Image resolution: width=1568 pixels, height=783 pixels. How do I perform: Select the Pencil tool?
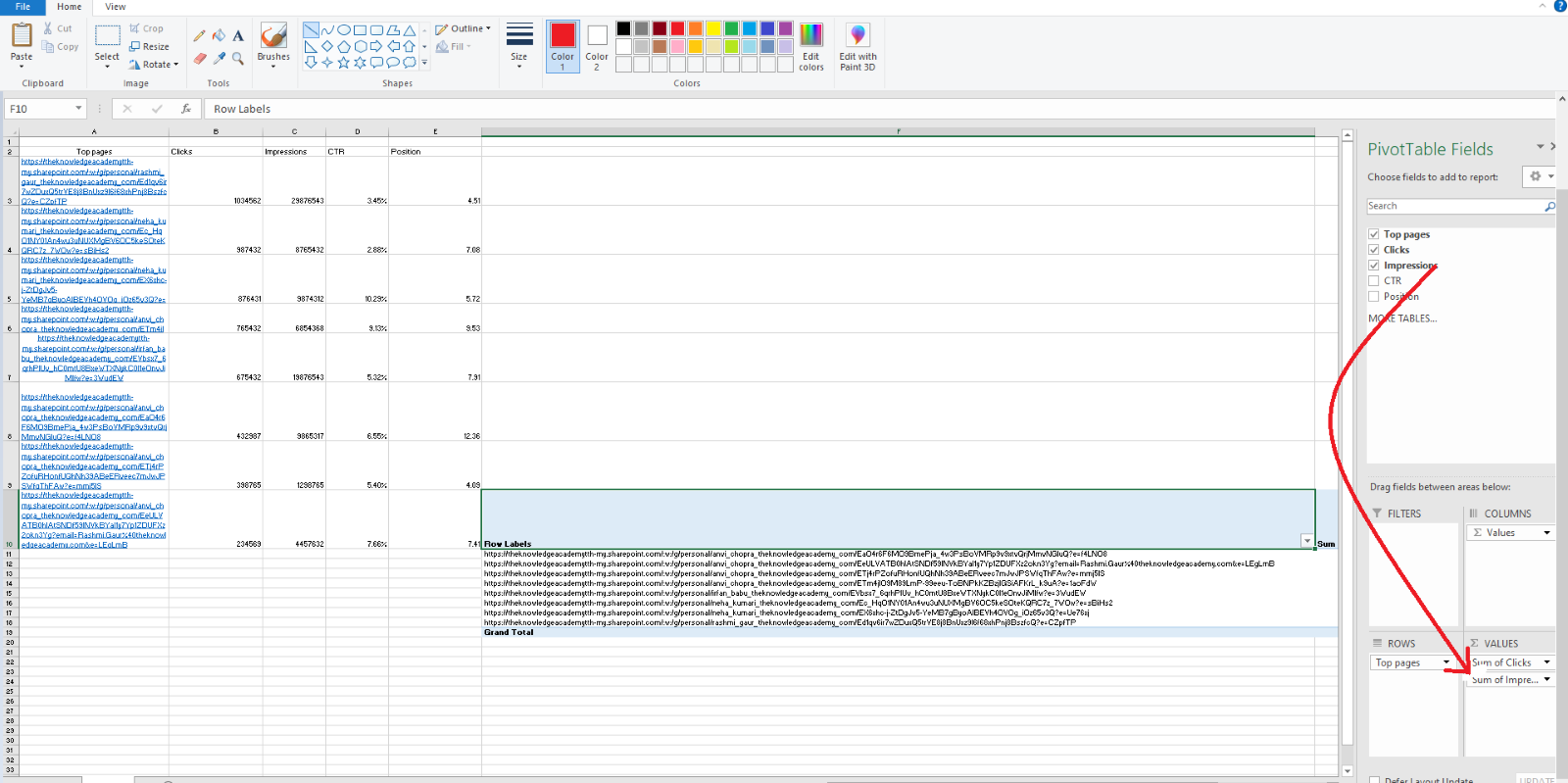200,35
